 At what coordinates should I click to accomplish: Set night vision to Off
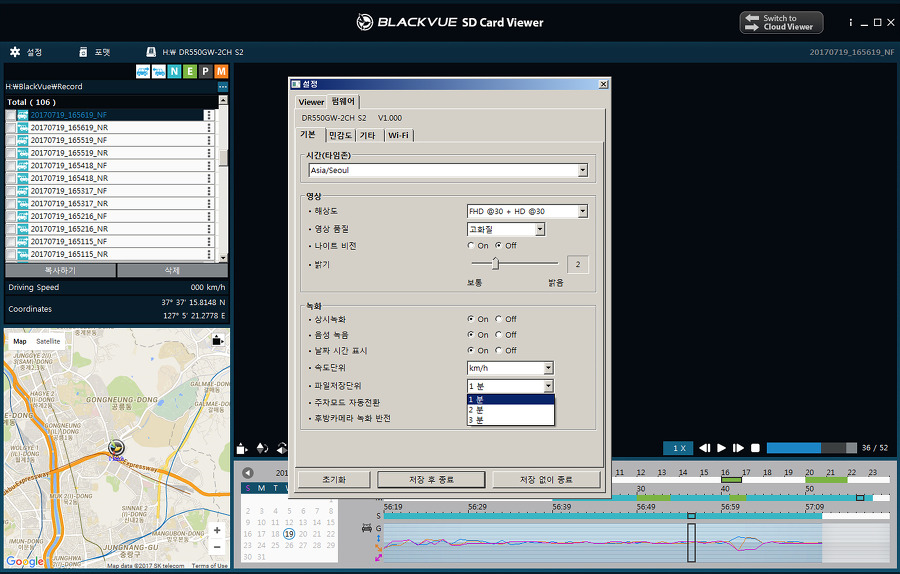498,246
